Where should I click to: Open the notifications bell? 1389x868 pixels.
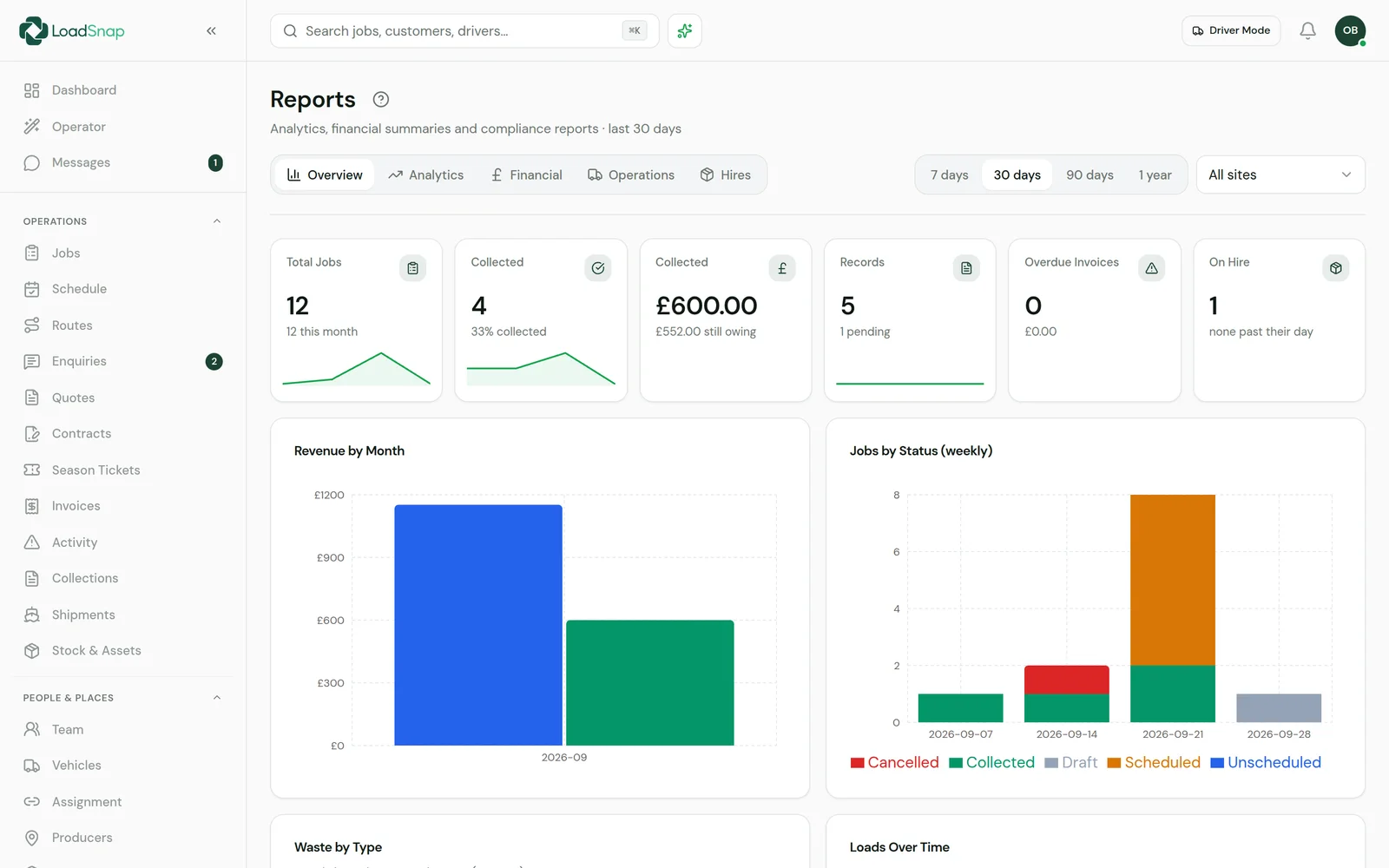click(x=1307, y=30)
